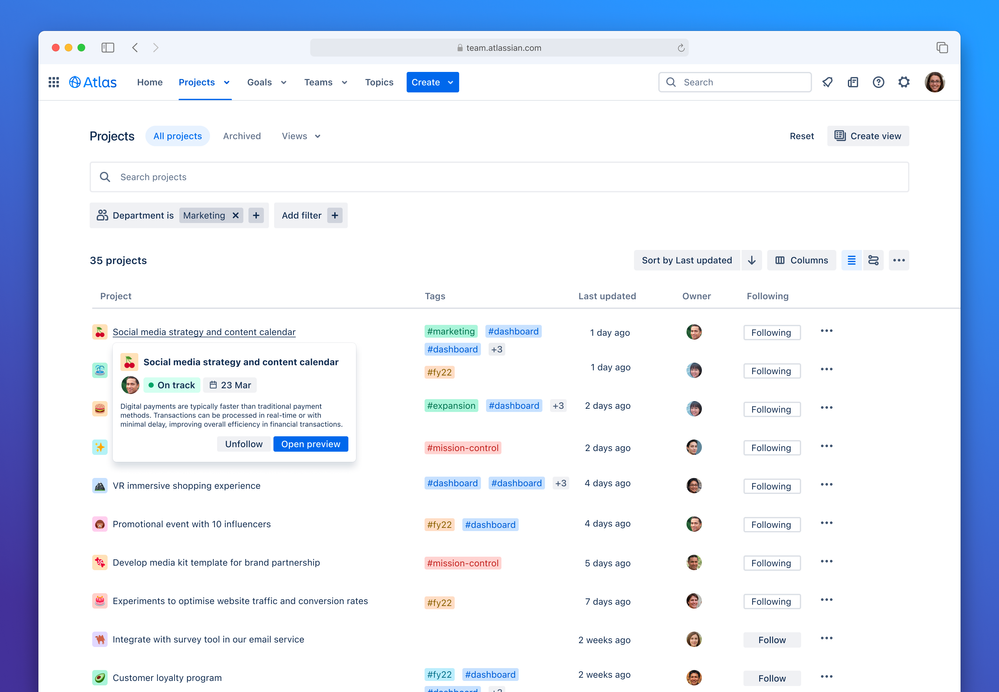Screen dimensions: 999x692
Task: Expand +3 tags on VR immersive row
Action: [561, 483]
